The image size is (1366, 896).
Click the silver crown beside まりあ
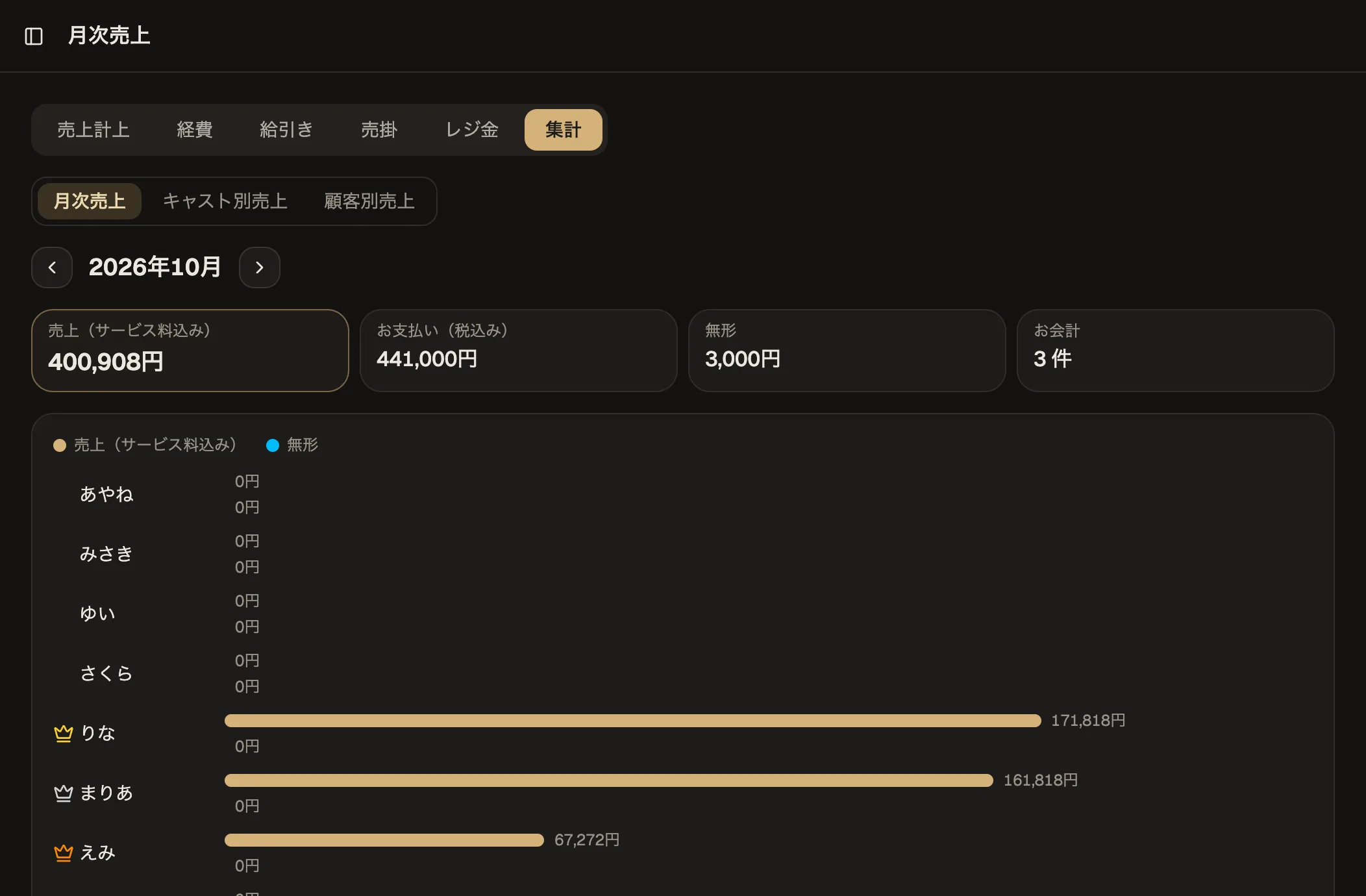[x=64, y=793]
